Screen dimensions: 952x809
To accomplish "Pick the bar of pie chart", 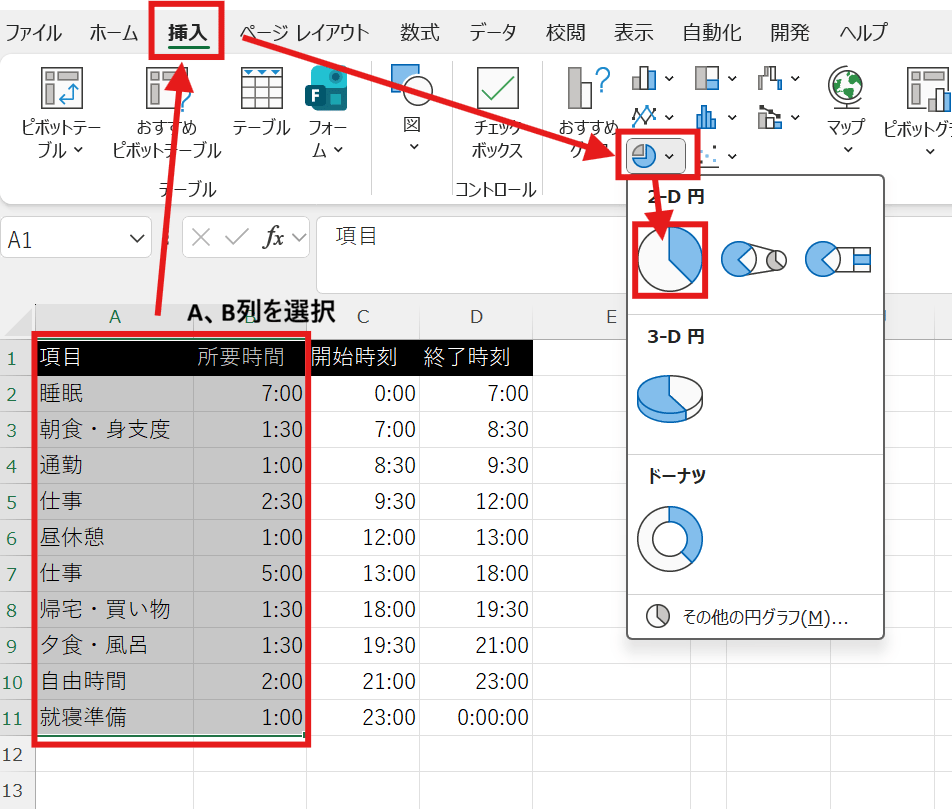I will [839, 260].
